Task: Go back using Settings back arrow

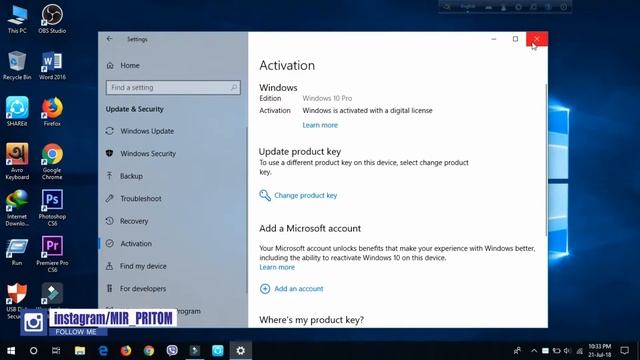Action: click(109, 39)
